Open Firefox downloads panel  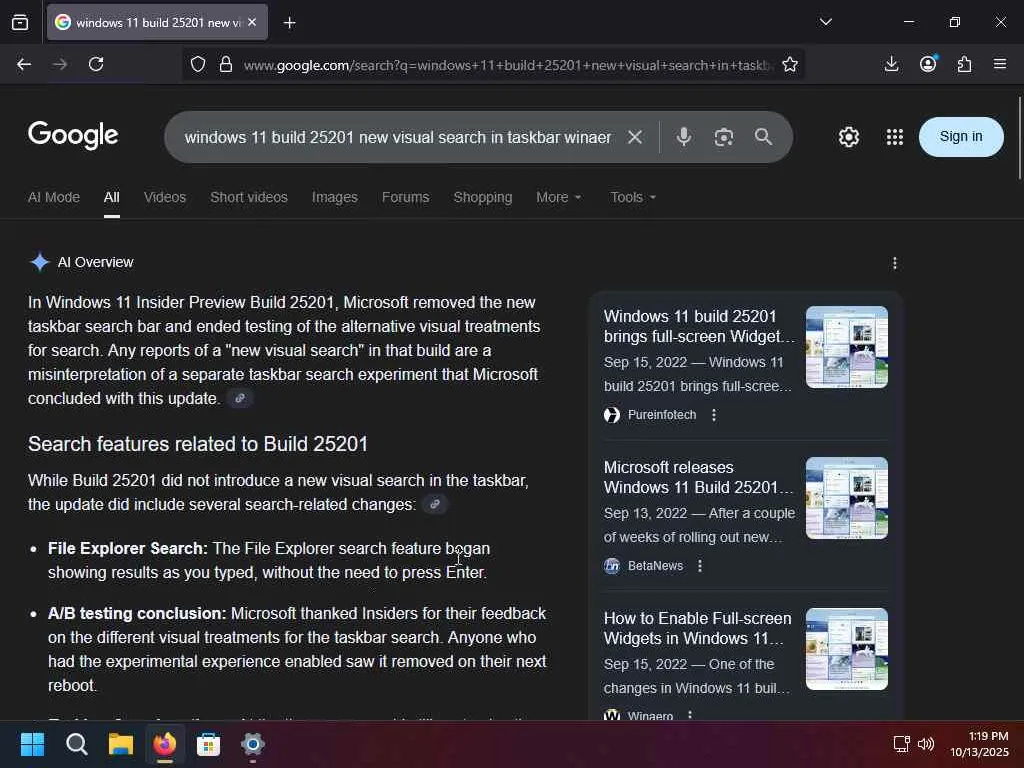(891, 64)
